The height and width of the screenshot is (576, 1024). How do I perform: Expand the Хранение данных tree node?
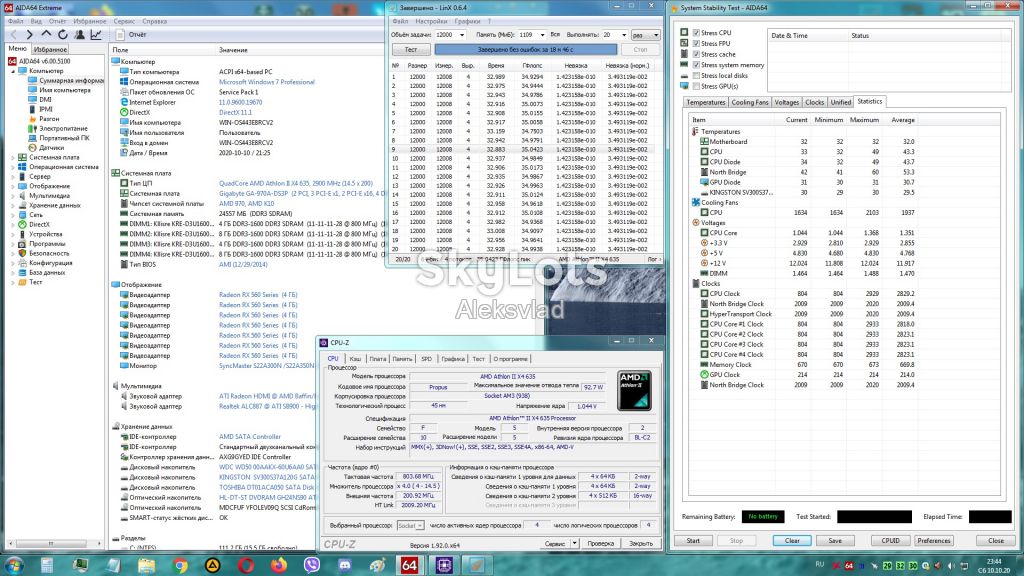click(x=13, y=205)
